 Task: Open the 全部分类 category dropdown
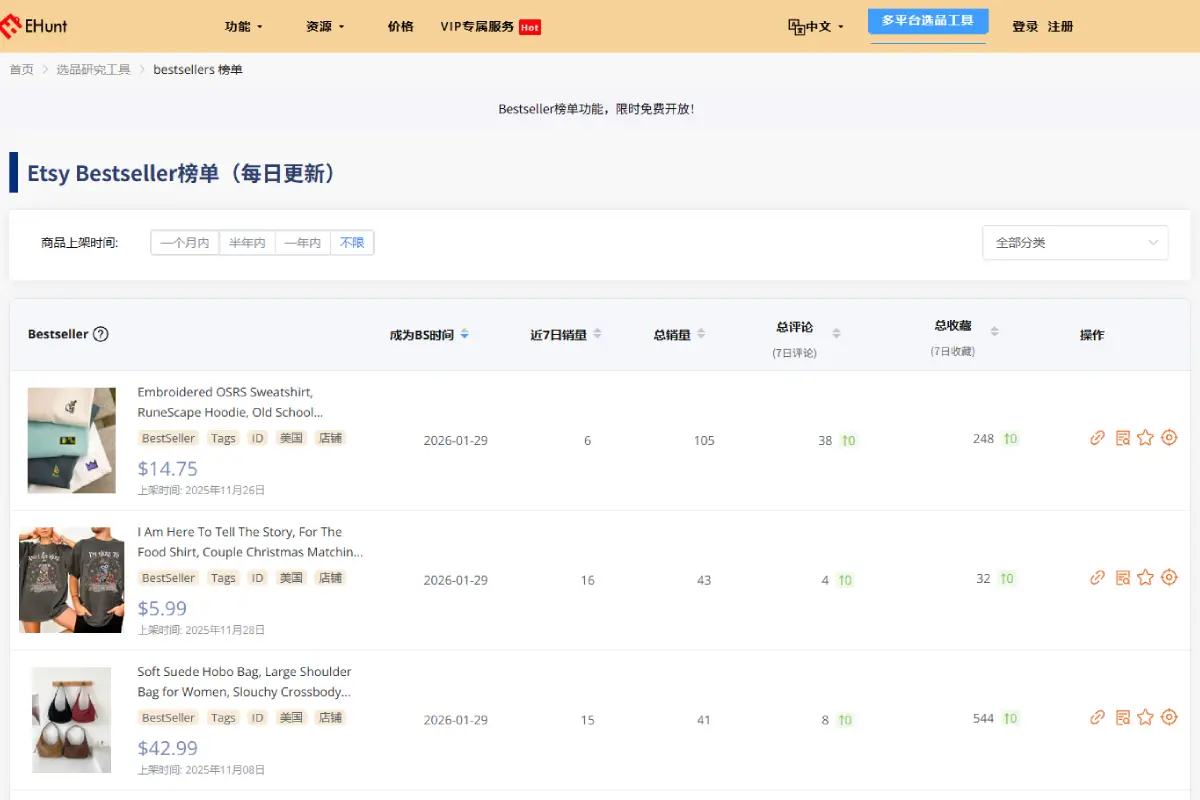point(1075,243)
